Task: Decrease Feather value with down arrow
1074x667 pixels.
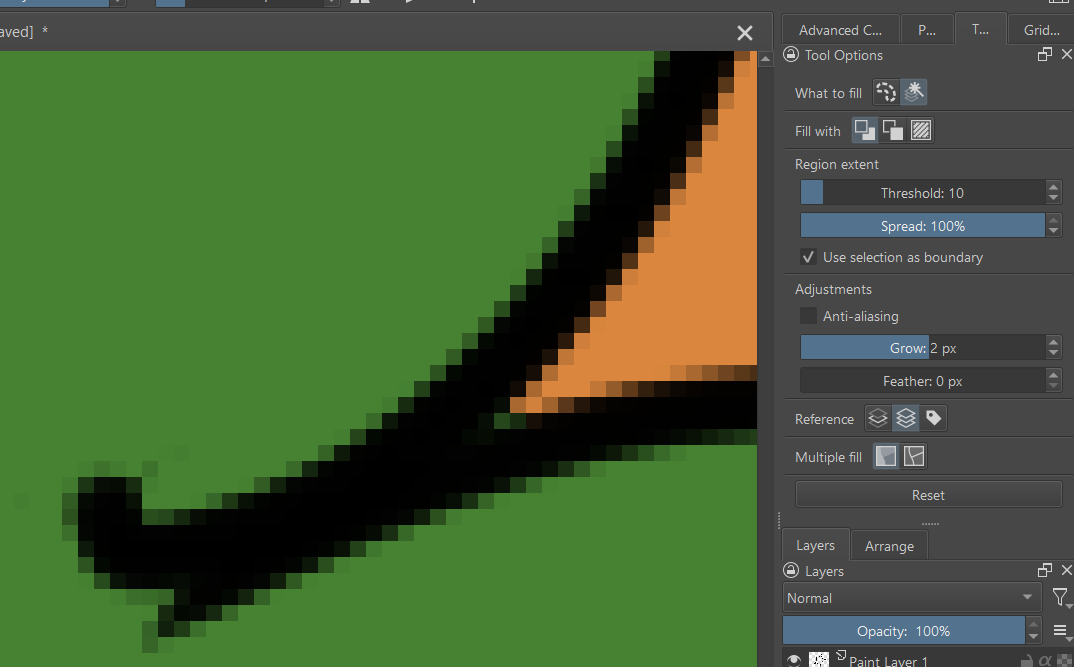Action: (x=1053, y=386)
